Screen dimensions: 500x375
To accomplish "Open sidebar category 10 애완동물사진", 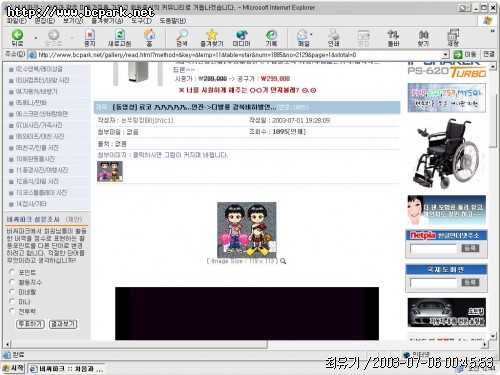I will (x=35, y=159).
